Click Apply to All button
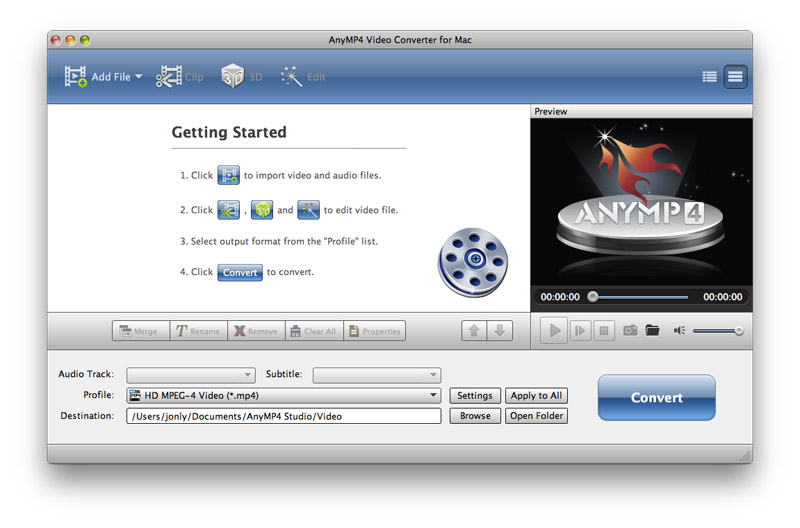Viewport: 800px width, 528px height. pyautogui.click(x=536, y=395)
